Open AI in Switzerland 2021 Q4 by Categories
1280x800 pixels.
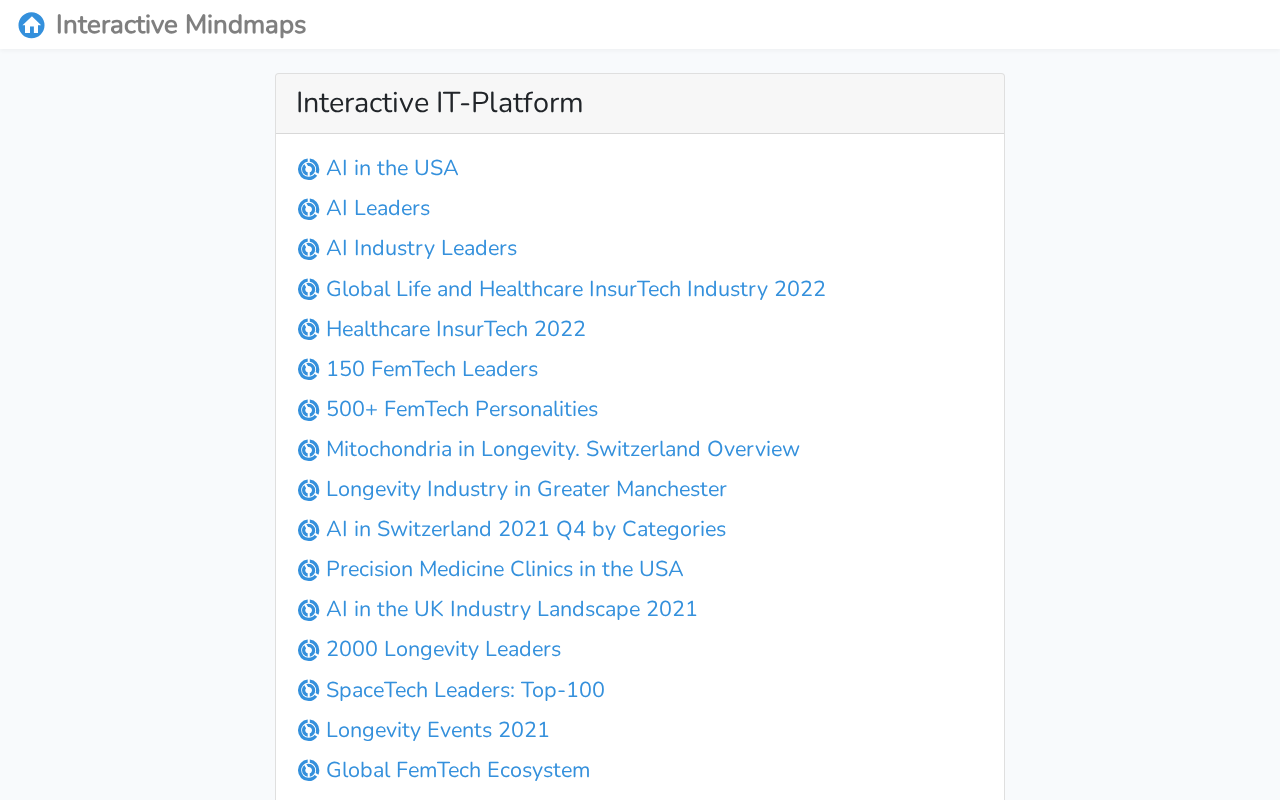click(x=526, y=529)
